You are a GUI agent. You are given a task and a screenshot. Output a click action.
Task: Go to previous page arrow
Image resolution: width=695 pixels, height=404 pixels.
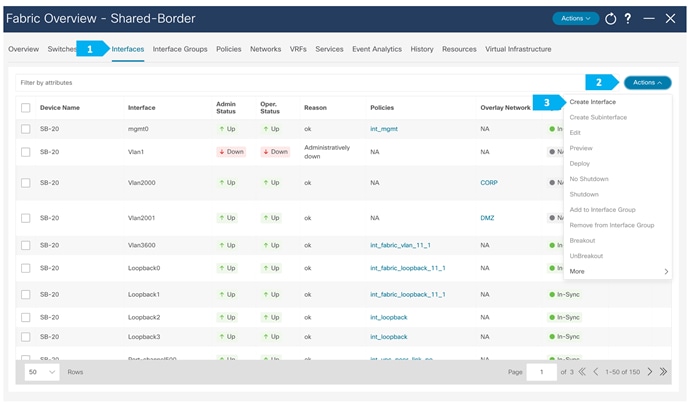coord(596,372)
